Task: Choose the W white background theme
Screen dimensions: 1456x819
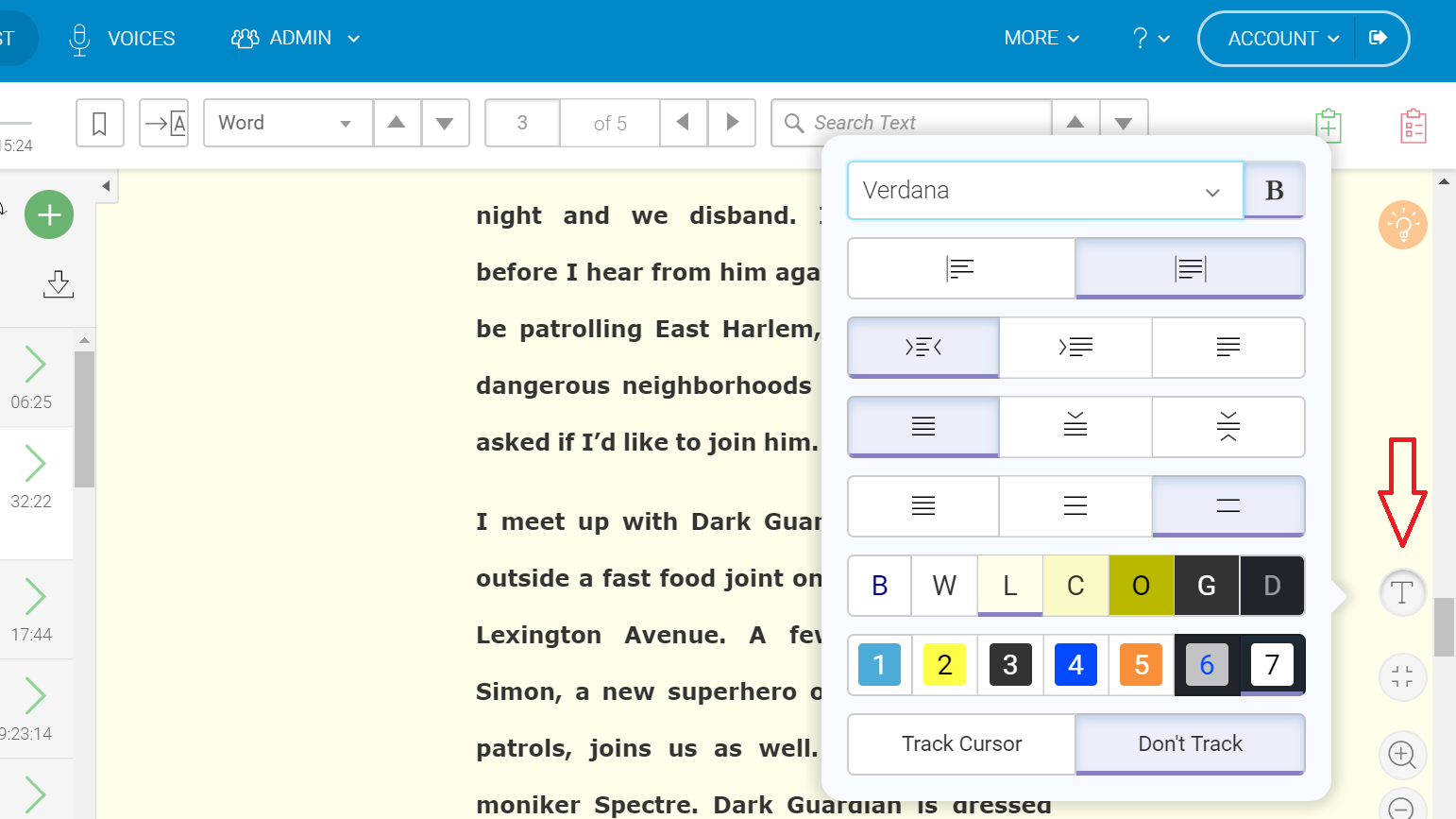Action: pos(944,586)
